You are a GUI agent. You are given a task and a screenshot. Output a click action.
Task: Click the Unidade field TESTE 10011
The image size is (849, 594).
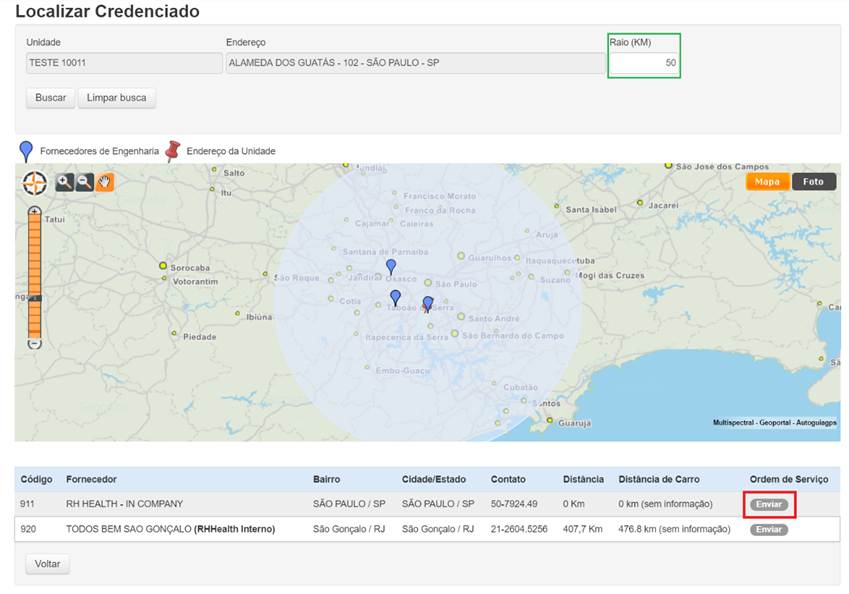pyautogui.click(x=124, y=63)
